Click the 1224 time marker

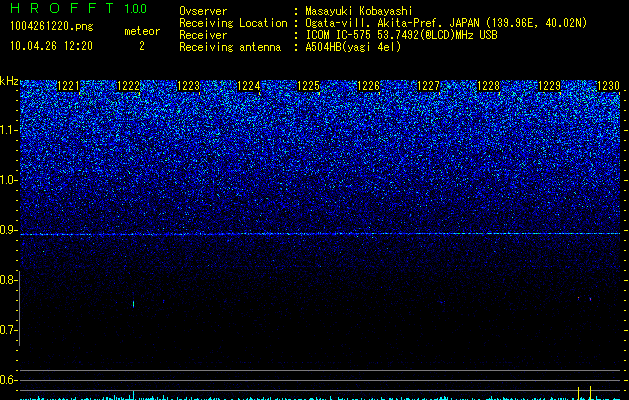(x=248, y=86)
